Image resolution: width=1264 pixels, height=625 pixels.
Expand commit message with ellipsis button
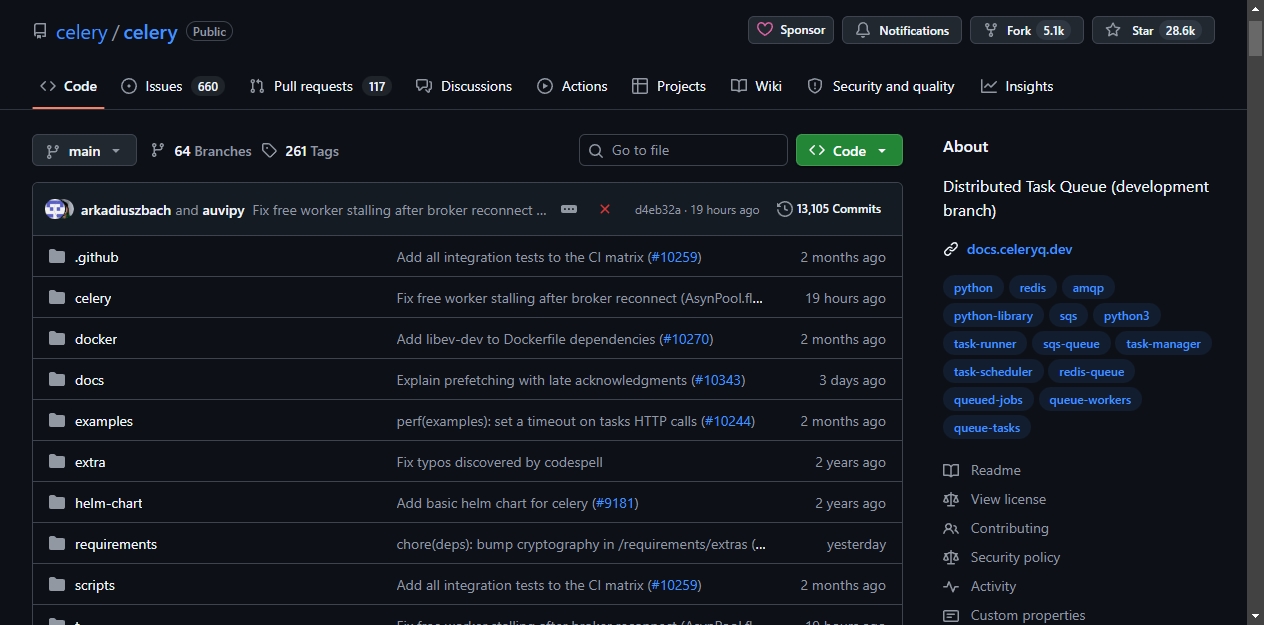(x=569, y=209)
